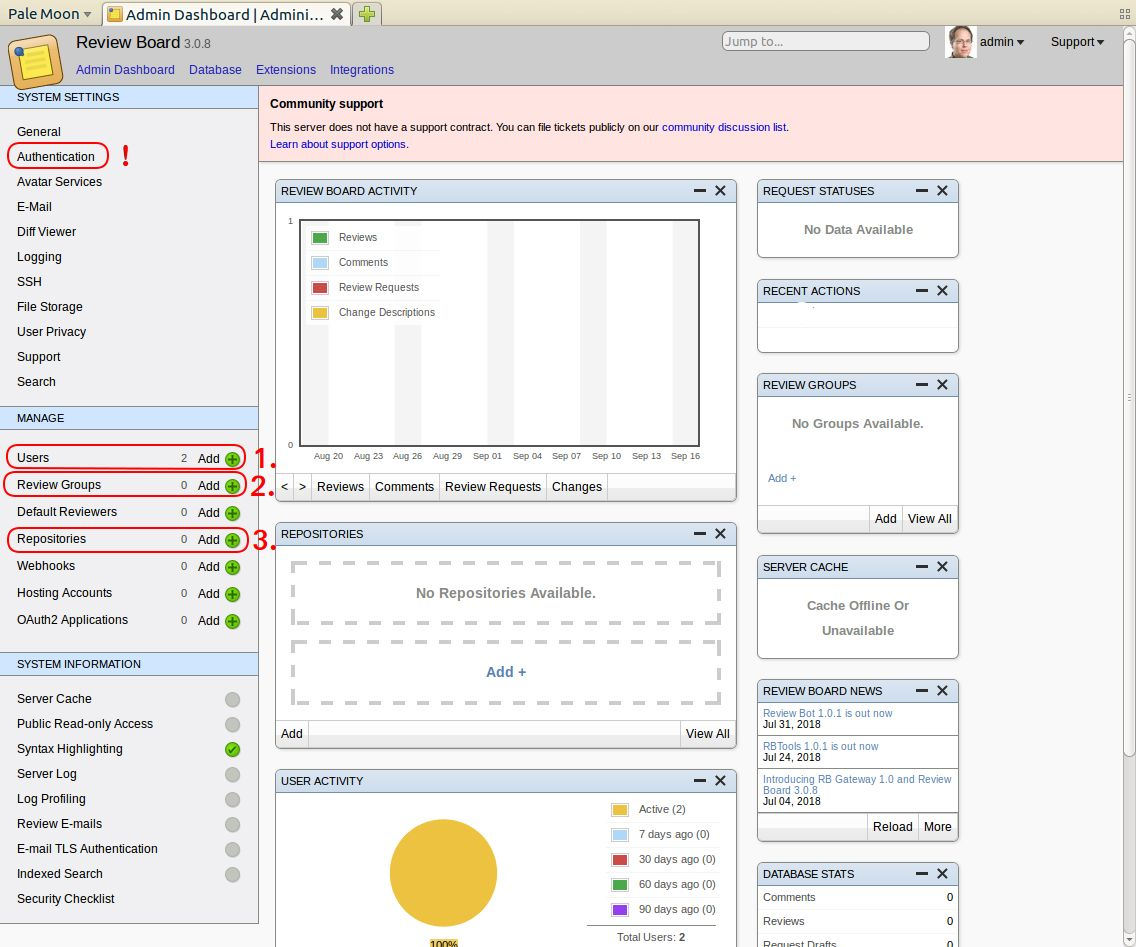The width and height of the screenshot is (1136, 947).
Task: Click Syntax Highlighting green status indicator
Action: (232, 749)
